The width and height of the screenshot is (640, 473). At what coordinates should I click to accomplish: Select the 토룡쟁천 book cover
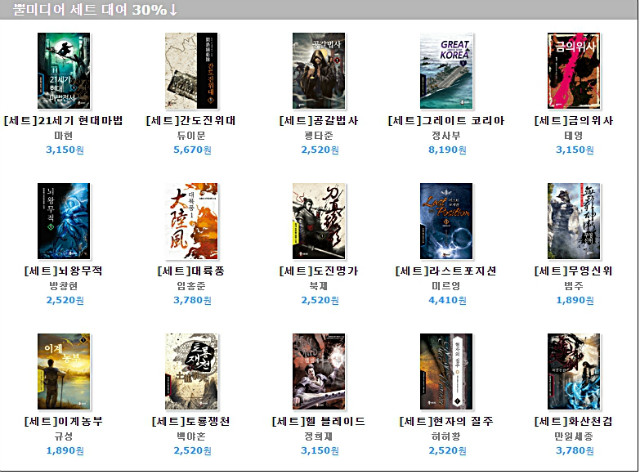(191, 371)
